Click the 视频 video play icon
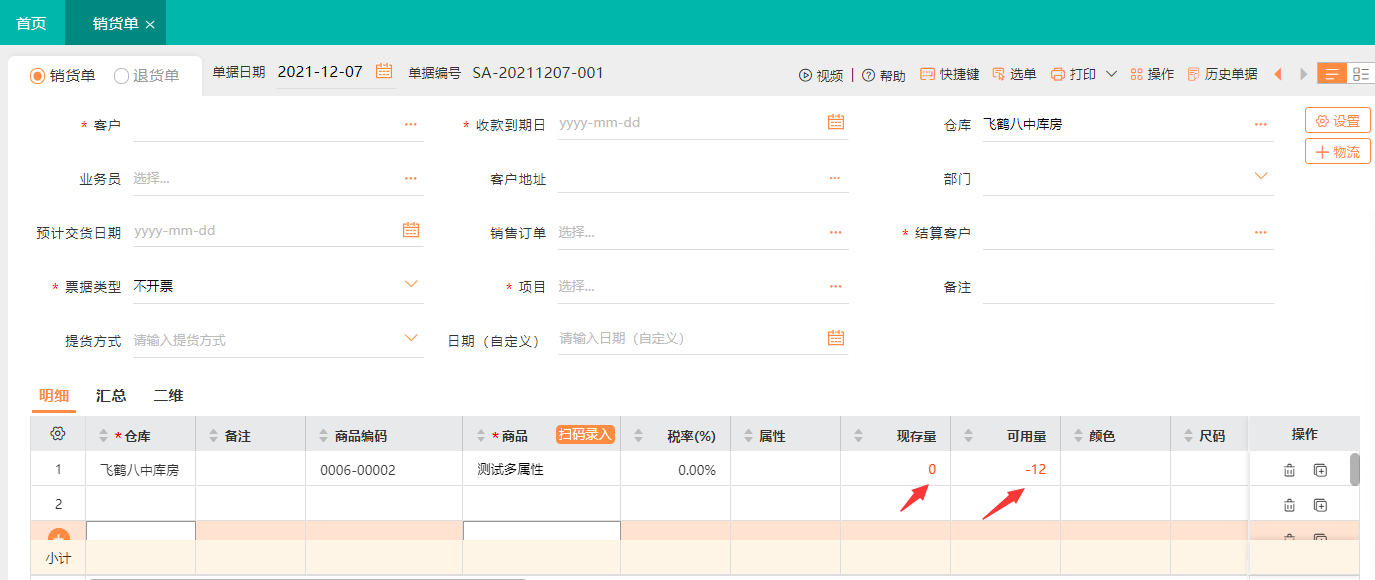The image size is (1375, 580). point(805,75)
